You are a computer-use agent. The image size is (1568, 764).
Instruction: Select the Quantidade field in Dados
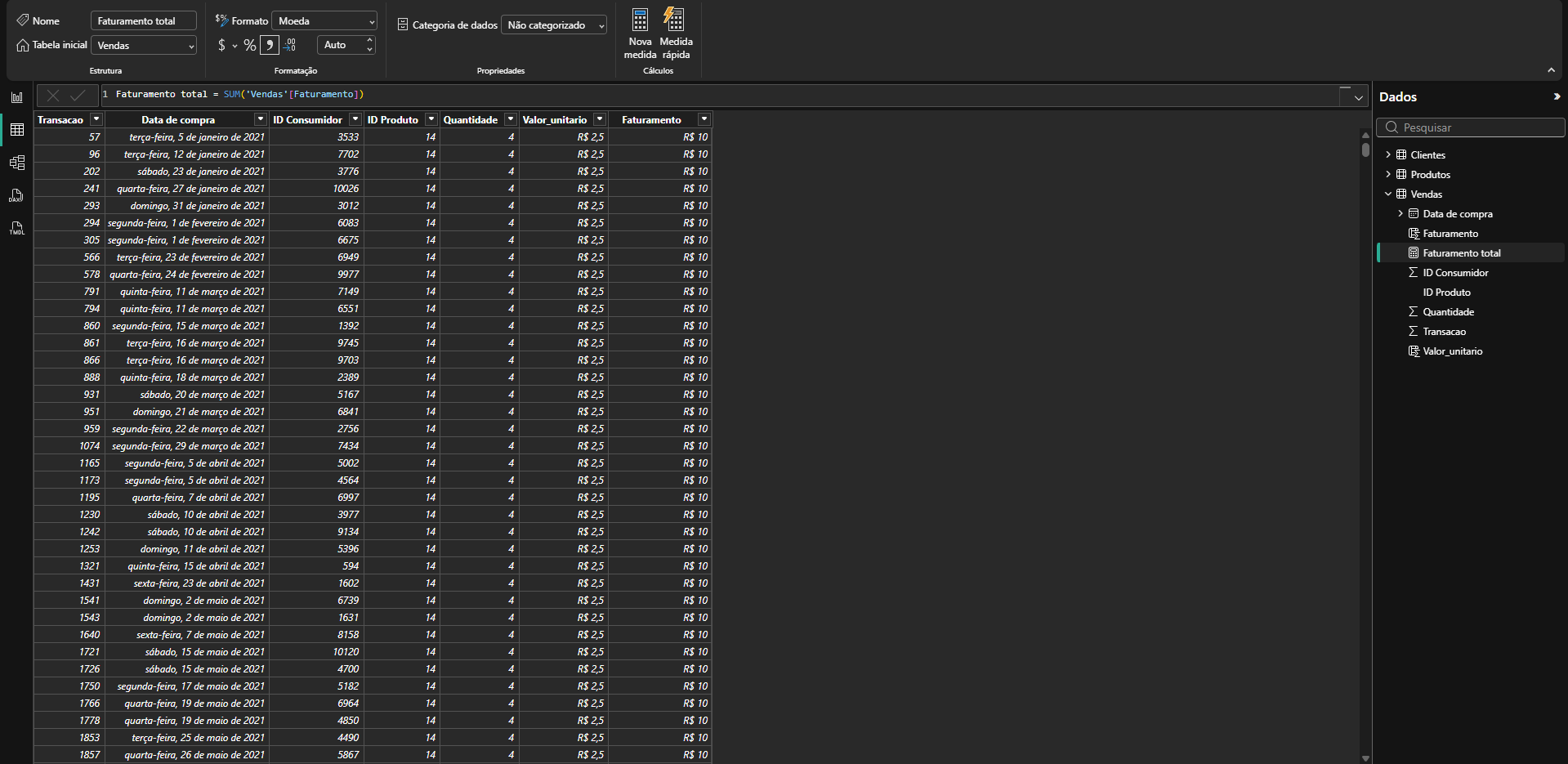(1448, 312)
